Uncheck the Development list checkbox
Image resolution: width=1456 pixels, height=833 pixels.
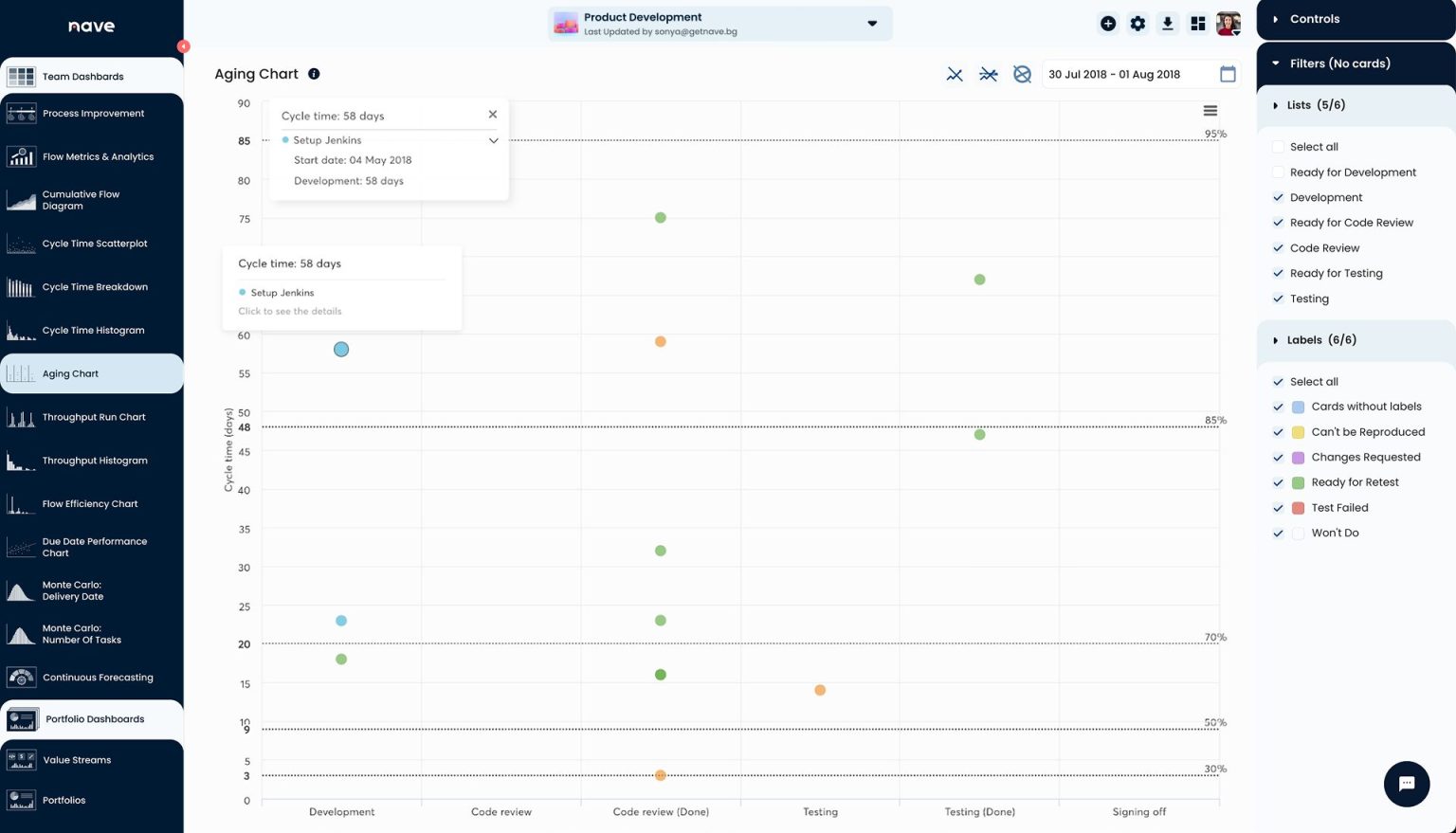point(1278,197)
